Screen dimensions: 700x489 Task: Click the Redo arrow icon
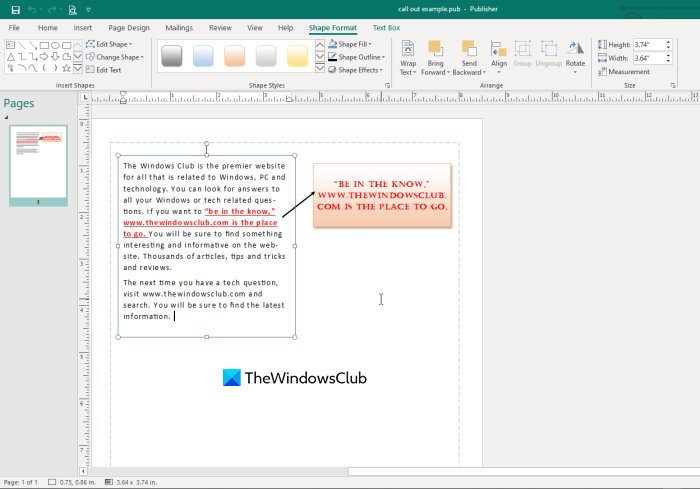pyautogui.click(x=51, y=9)
